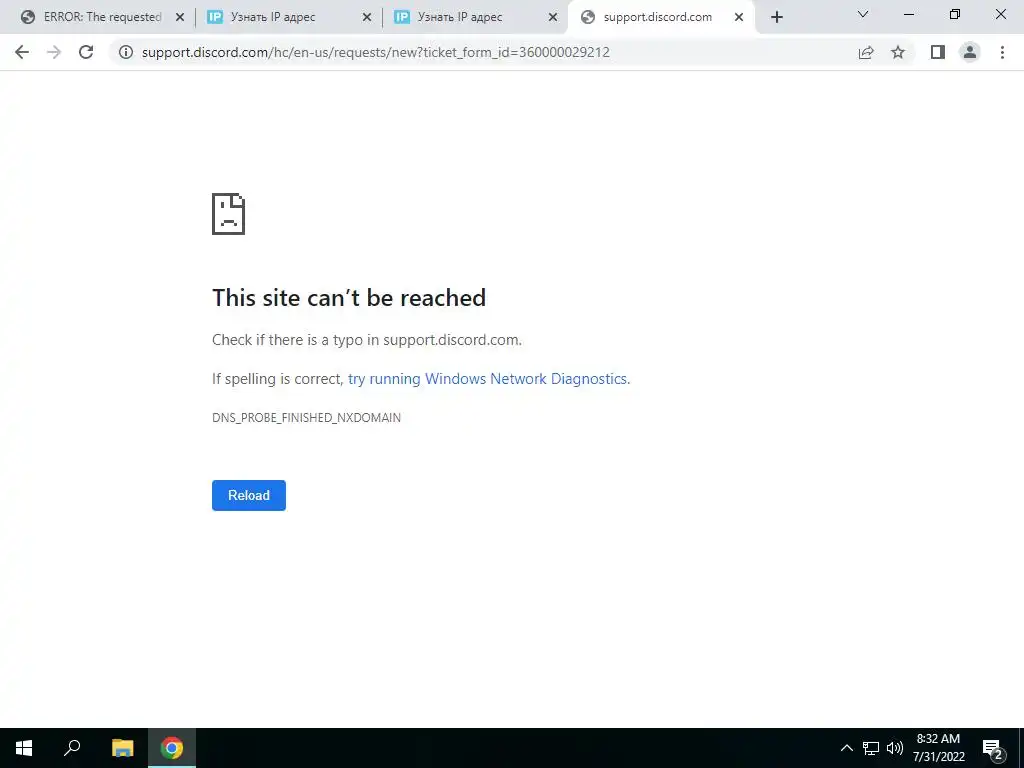Open site information icon in address bar

click(126, 52)
